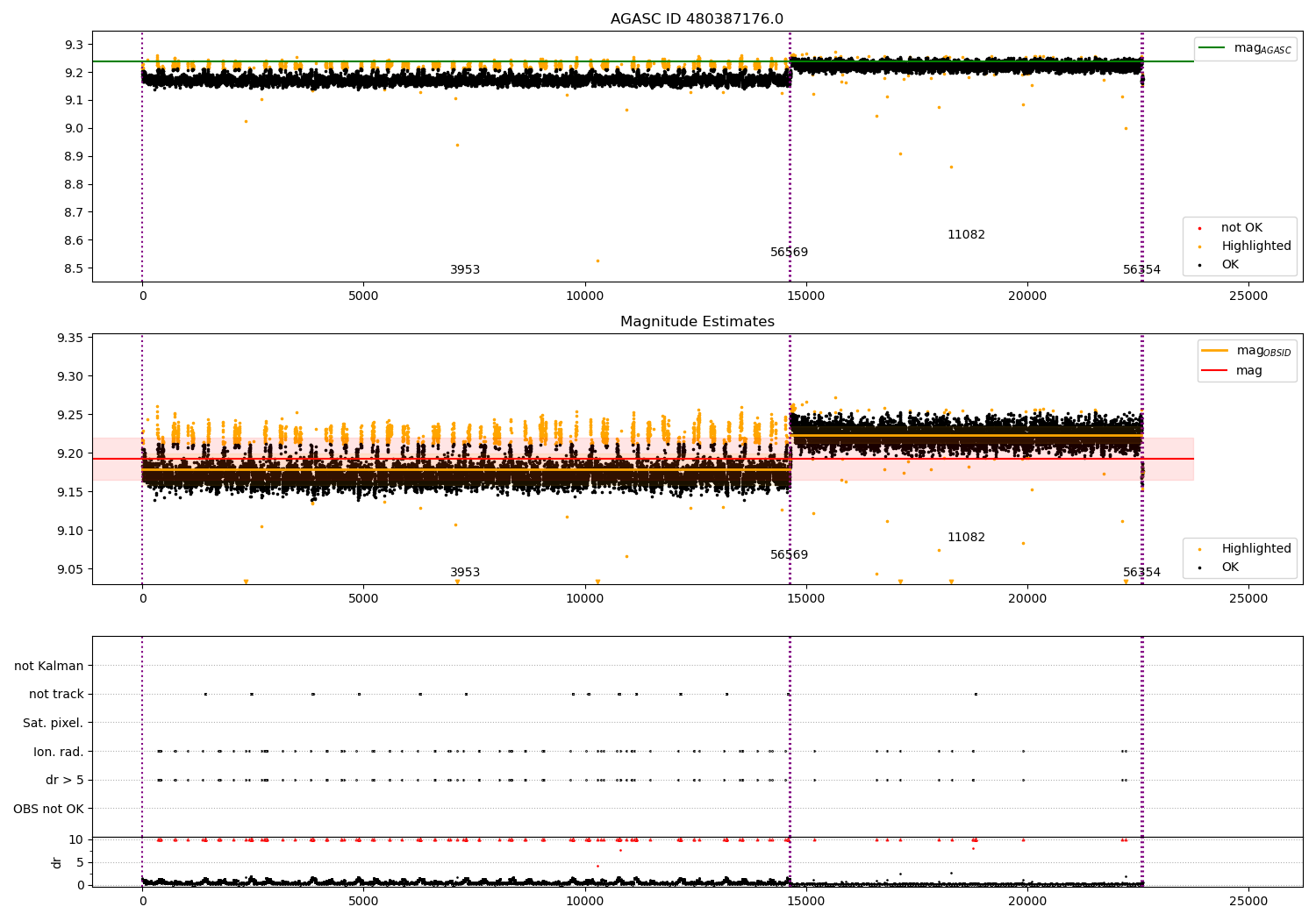Screen dimensions: 1316x921
Task: Click the red "not OK" legend marker dot
Action: click(1199, 228)
